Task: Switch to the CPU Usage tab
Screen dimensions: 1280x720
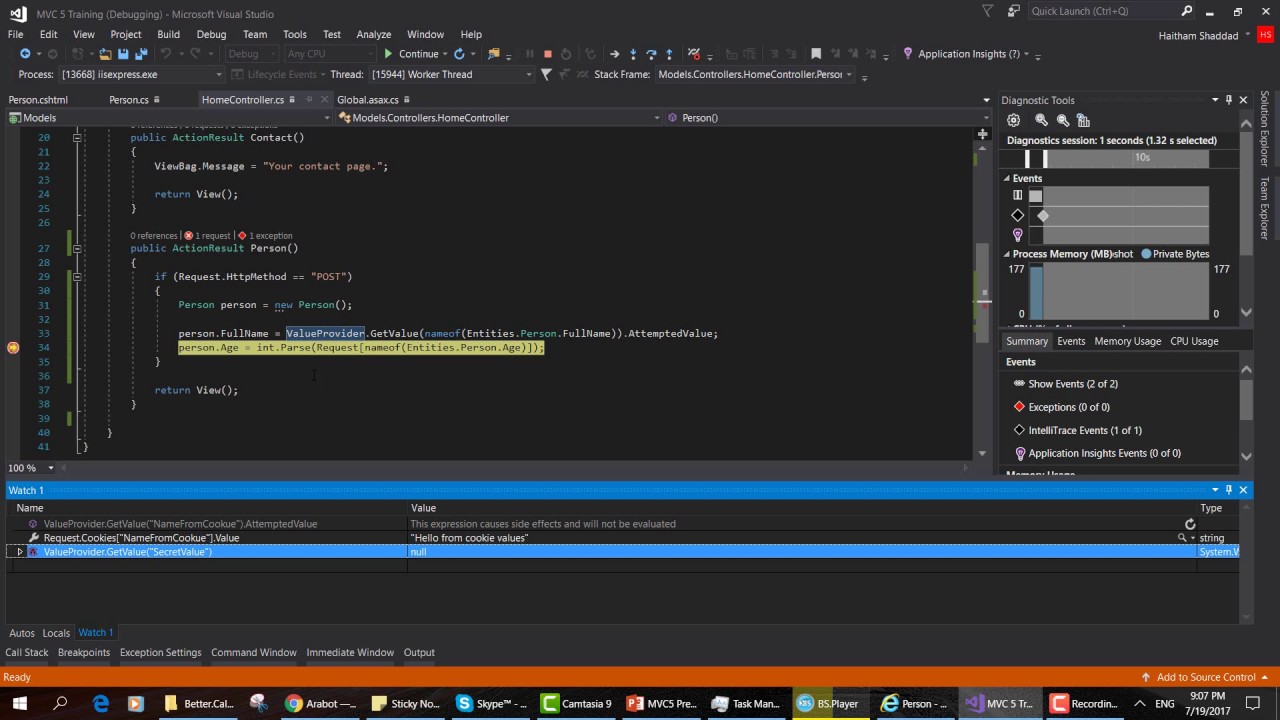Action: point(1194,341)
